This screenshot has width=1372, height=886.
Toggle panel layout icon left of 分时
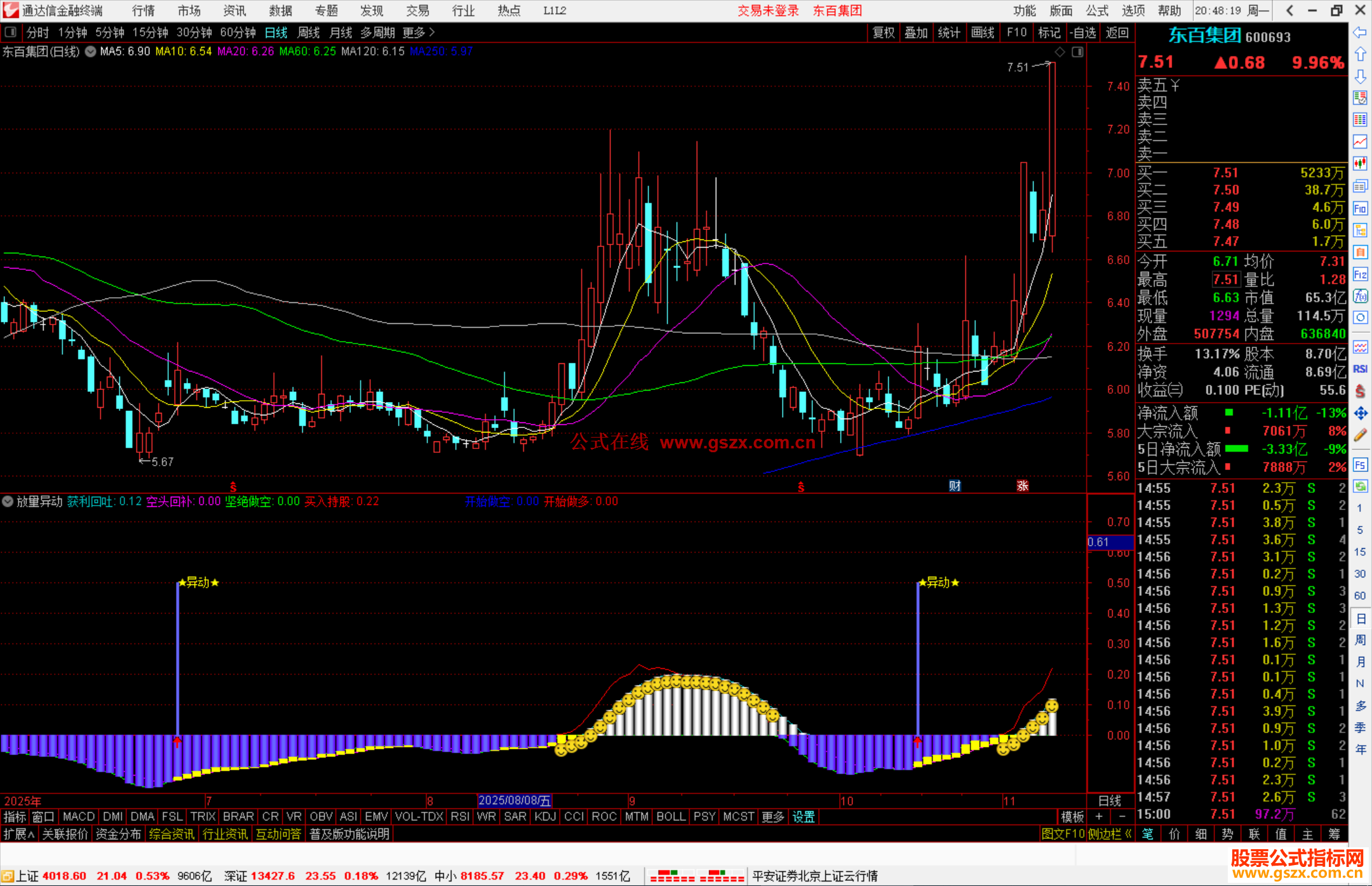(10, 32)
